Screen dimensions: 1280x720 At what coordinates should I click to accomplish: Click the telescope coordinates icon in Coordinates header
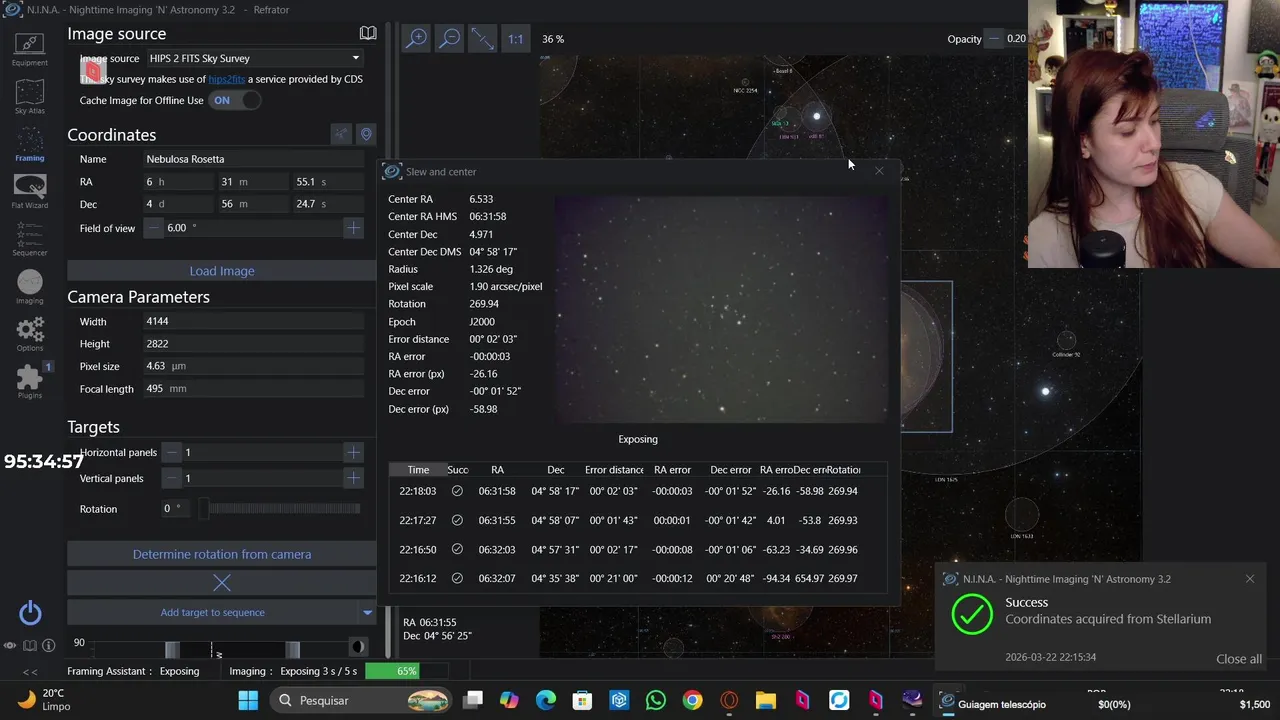pos(341,134)
